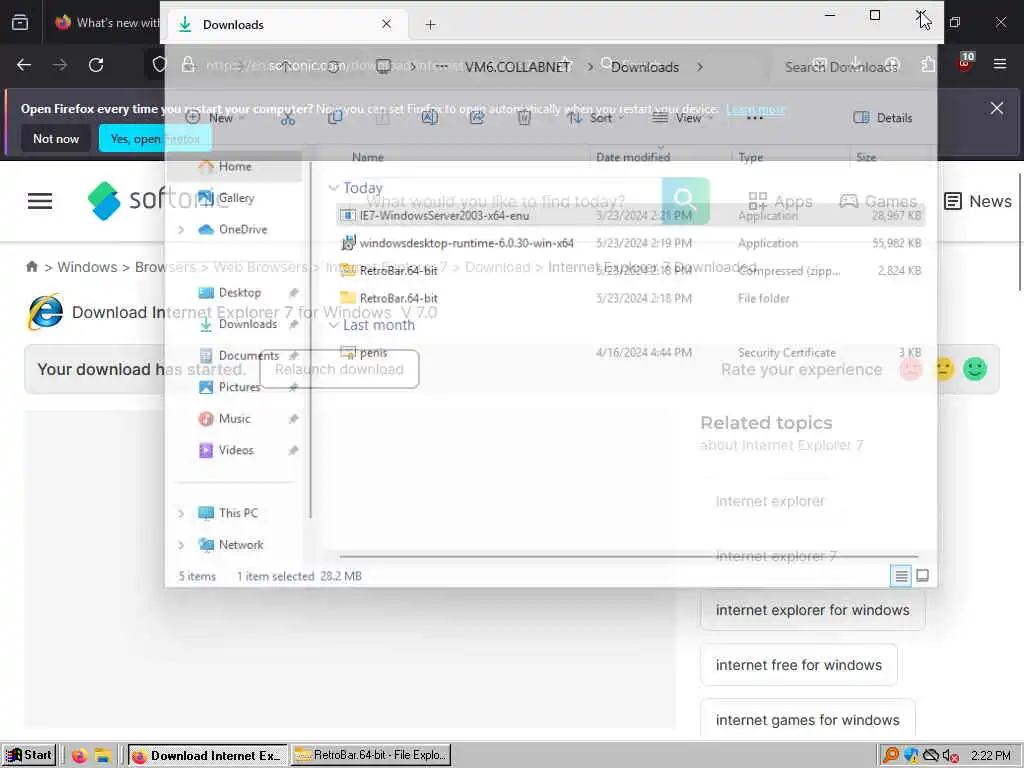Open the New dropdown in File Explorer
This screenshot has height=768, width=1024.
pos(216,118)
